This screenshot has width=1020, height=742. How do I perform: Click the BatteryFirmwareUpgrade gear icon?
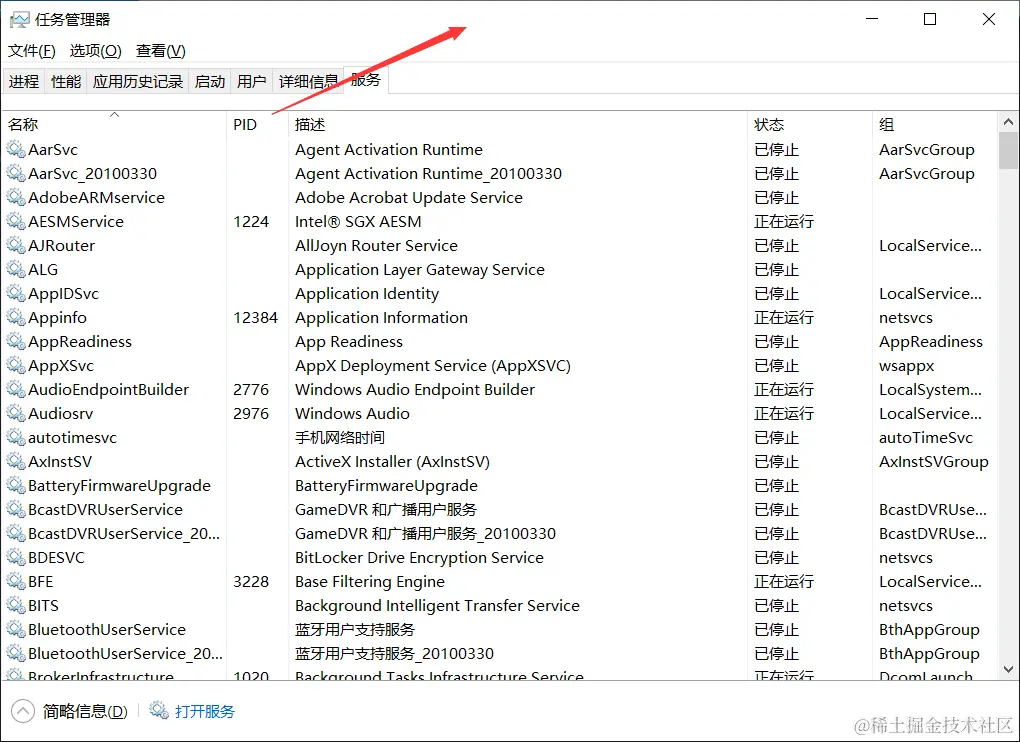coord(16,486)
